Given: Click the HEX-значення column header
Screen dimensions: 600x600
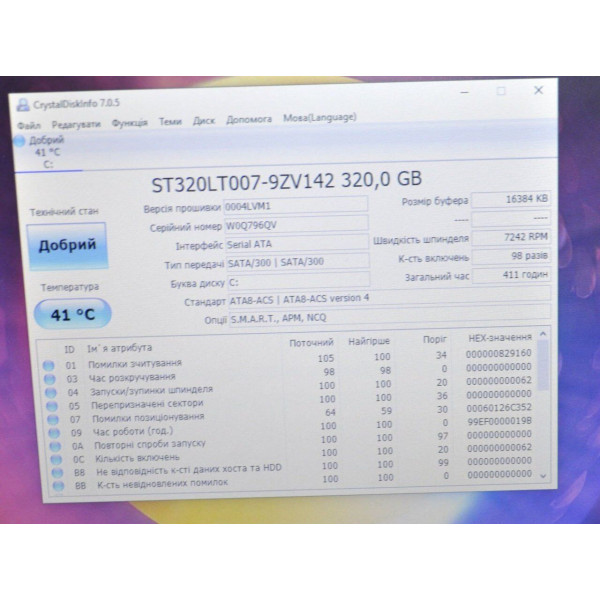Looking at the screenshot, I should (500, 338).
